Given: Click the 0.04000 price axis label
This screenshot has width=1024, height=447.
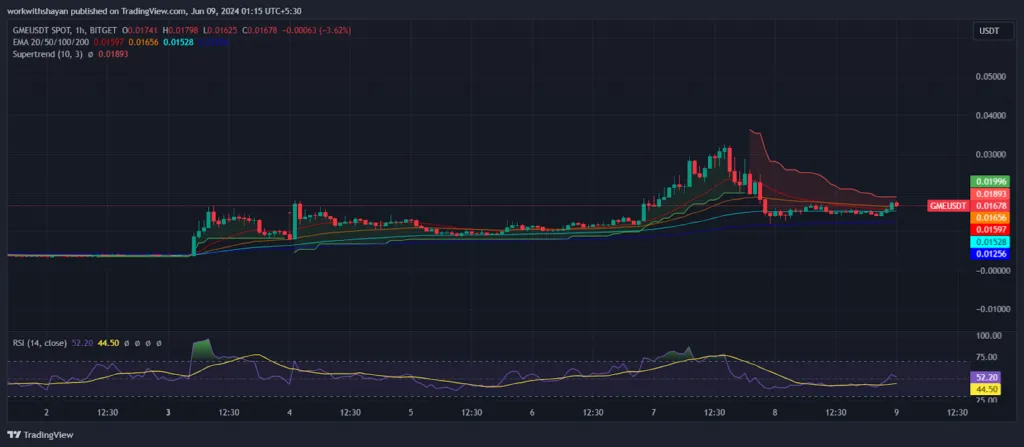Looking at the screenshot, I should pyautogui.click(x=991, y=116).
